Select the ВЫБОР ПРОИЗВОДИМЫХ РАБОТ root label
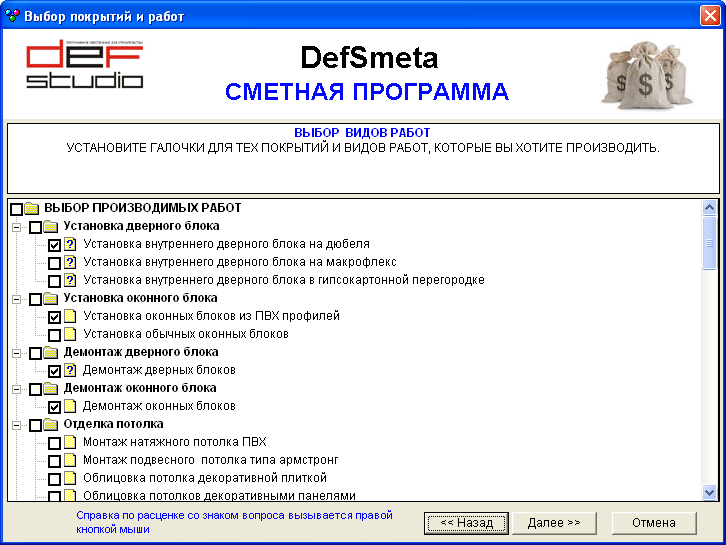 point(143,208)
